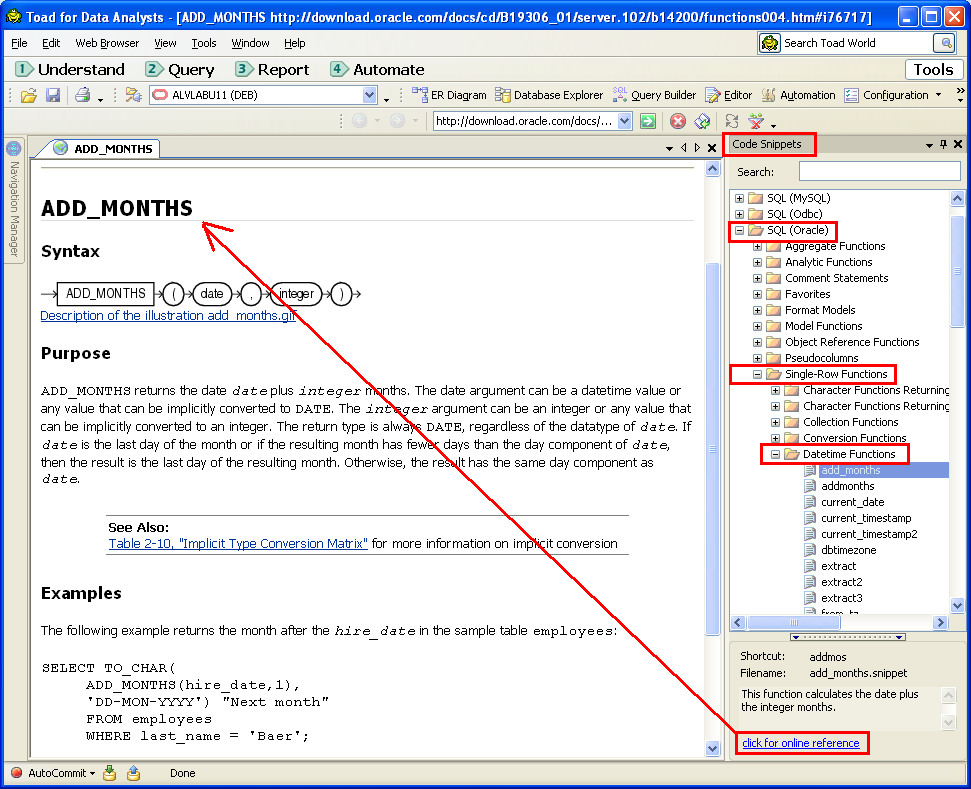Click the connection manager icon beside ALVLABU11
Image resolution: width=971 pixels, height=789 pixels.
(x=133, y=95)
